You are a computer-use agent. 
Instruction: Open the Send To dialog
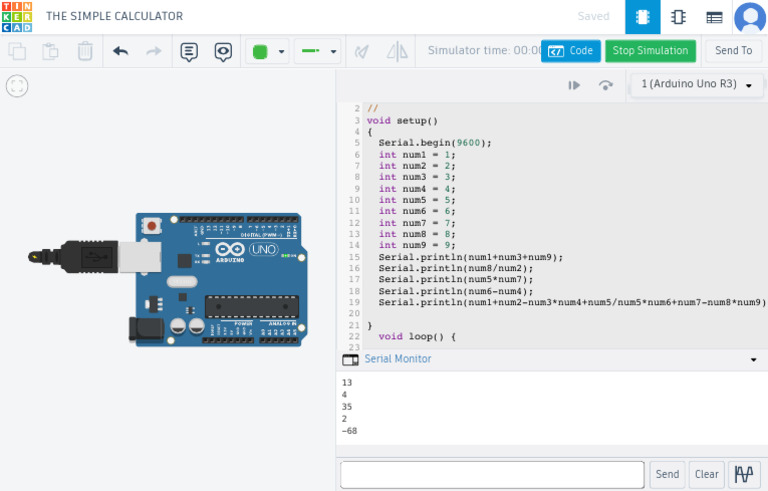pyautogui.click(x=733, y=51)
